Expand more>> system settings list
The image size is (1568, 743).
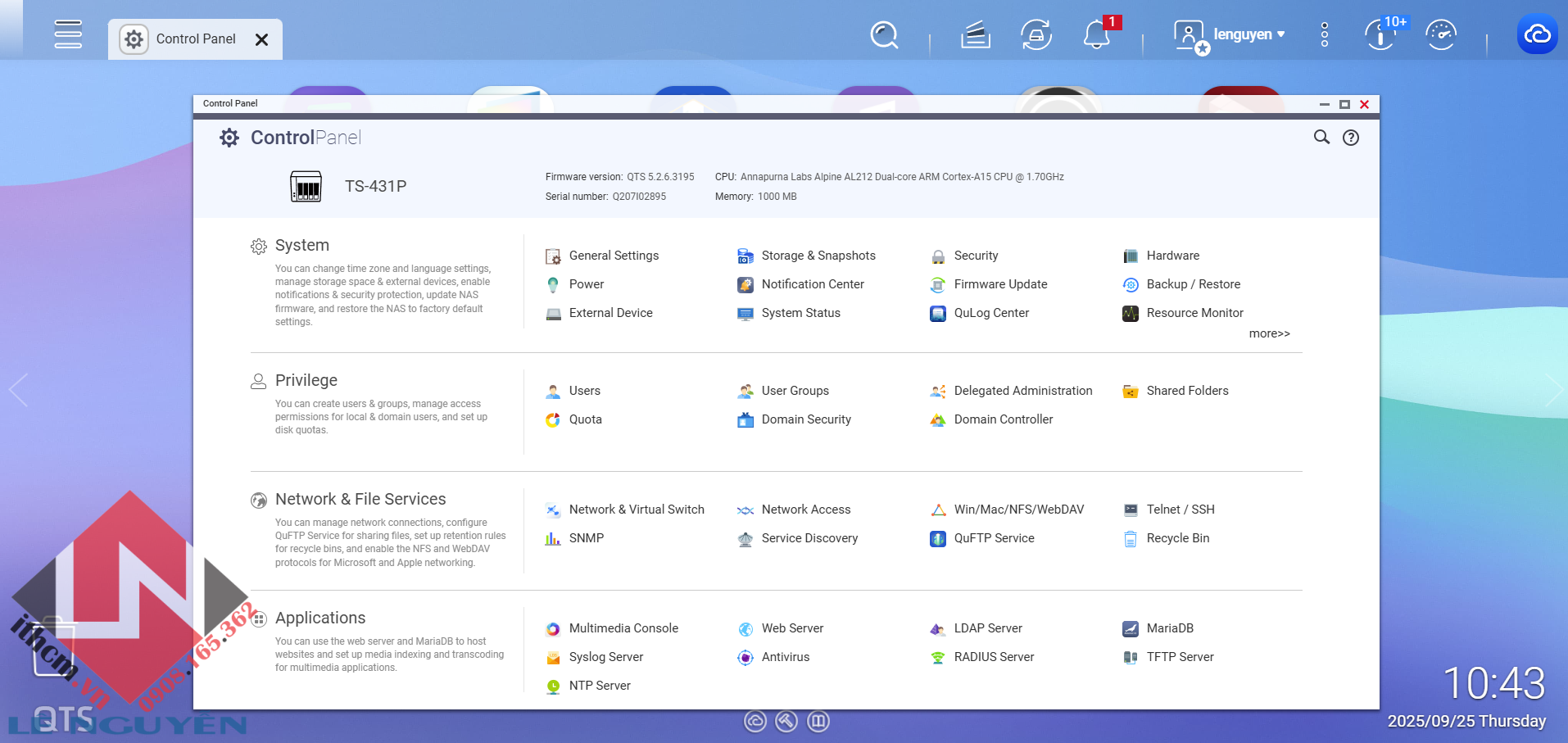[1269, 333]
